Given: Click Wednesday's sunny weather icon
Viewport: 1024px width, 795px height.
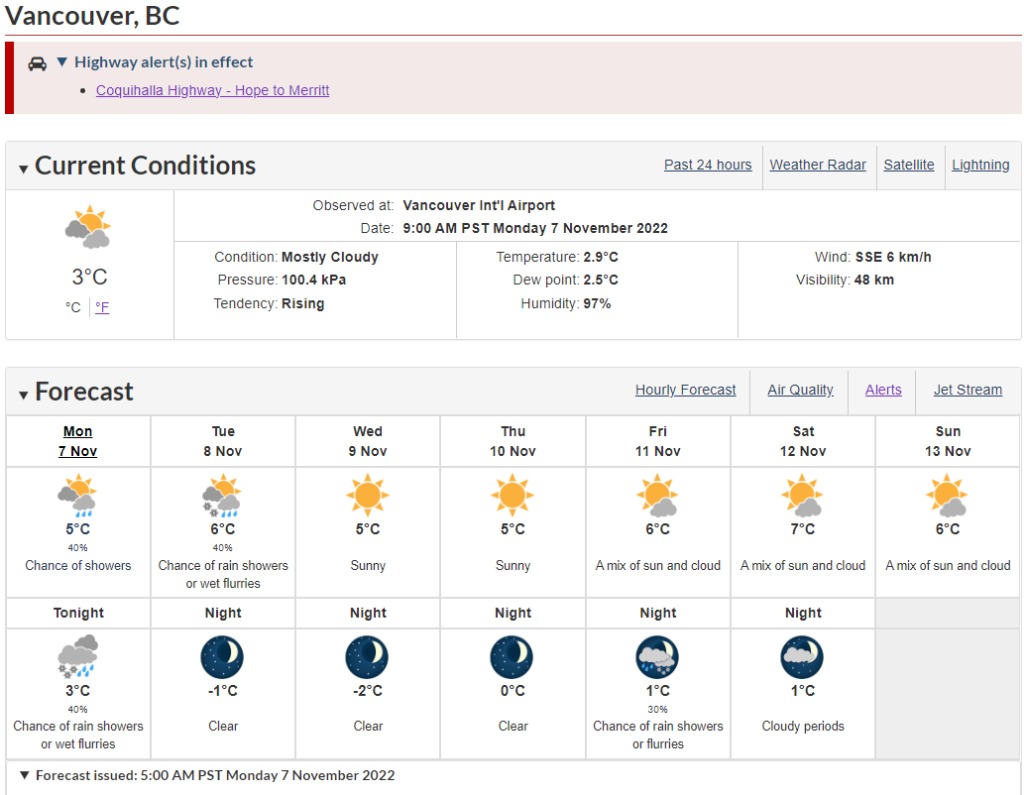Looking at the screenshot, I should pyautogui.click(x=367, y=496).
